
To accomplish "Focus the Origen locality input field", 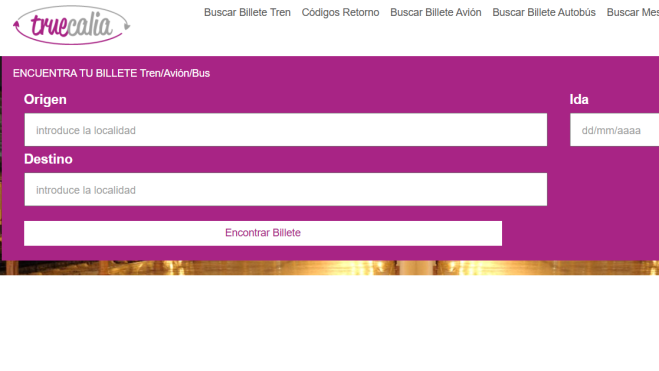I will [286, 130].
